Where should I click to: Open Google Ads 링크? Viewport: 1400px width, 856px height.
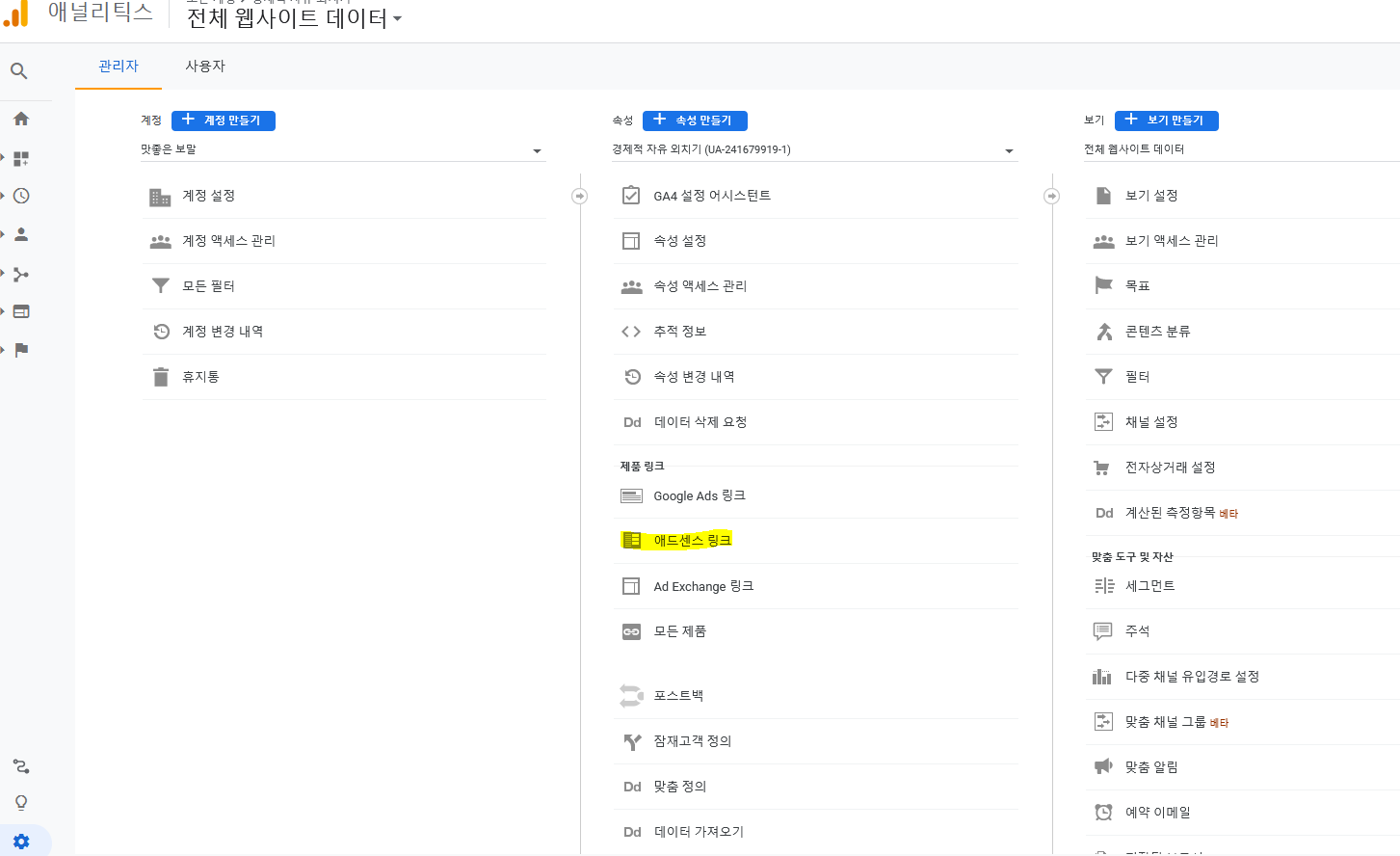(x=815, y=495)
